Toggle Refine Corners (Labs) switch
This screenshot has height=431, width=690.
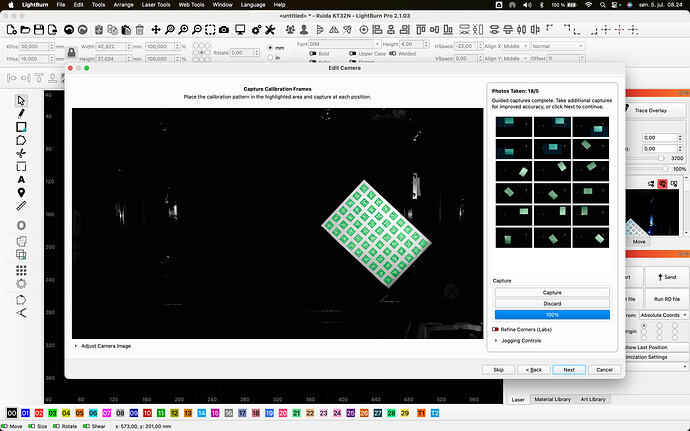coord(495,329)
